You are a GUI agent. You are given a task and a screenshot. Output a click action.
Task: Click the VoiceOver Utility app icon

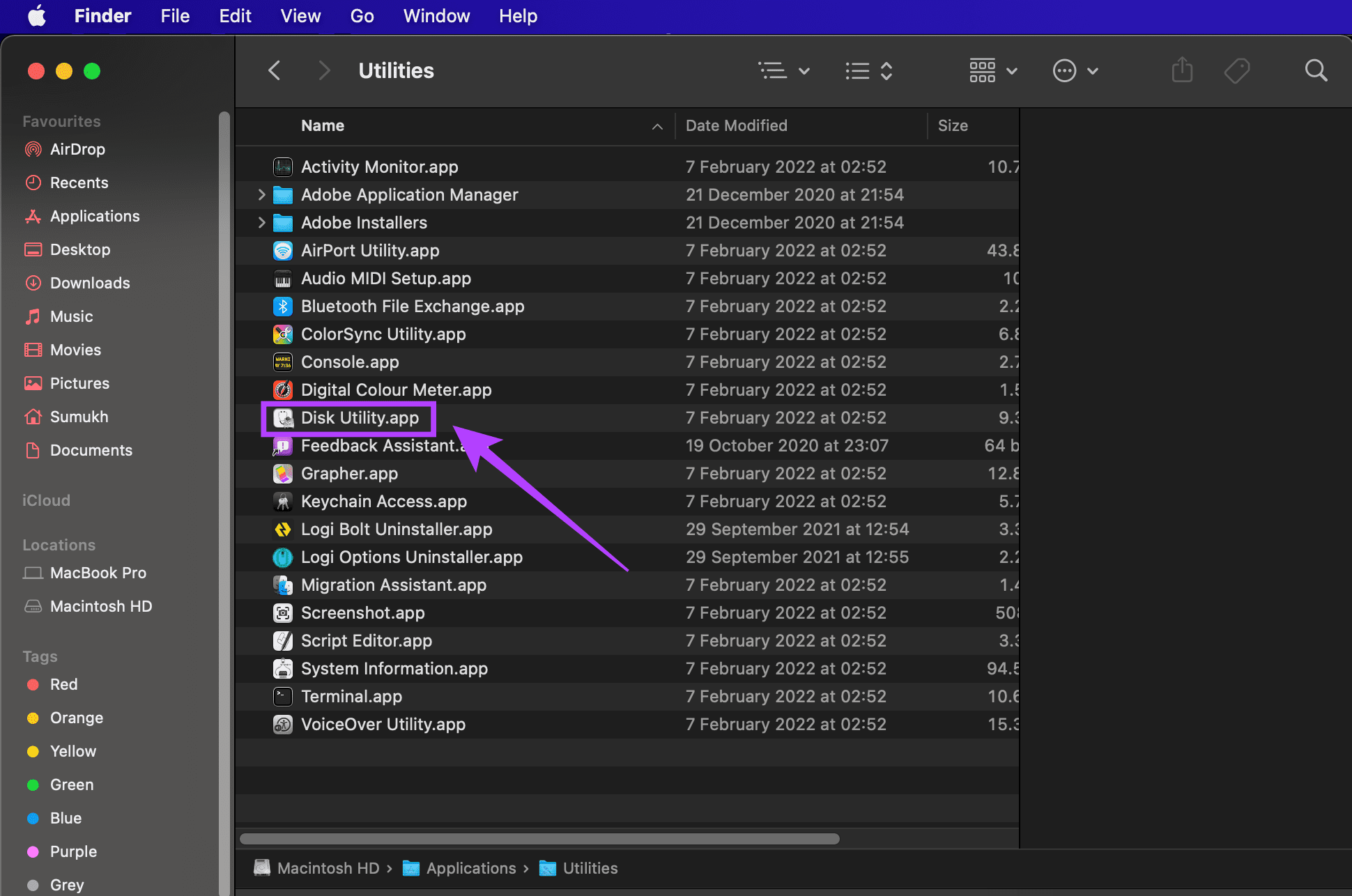click(x=282, y=724)
